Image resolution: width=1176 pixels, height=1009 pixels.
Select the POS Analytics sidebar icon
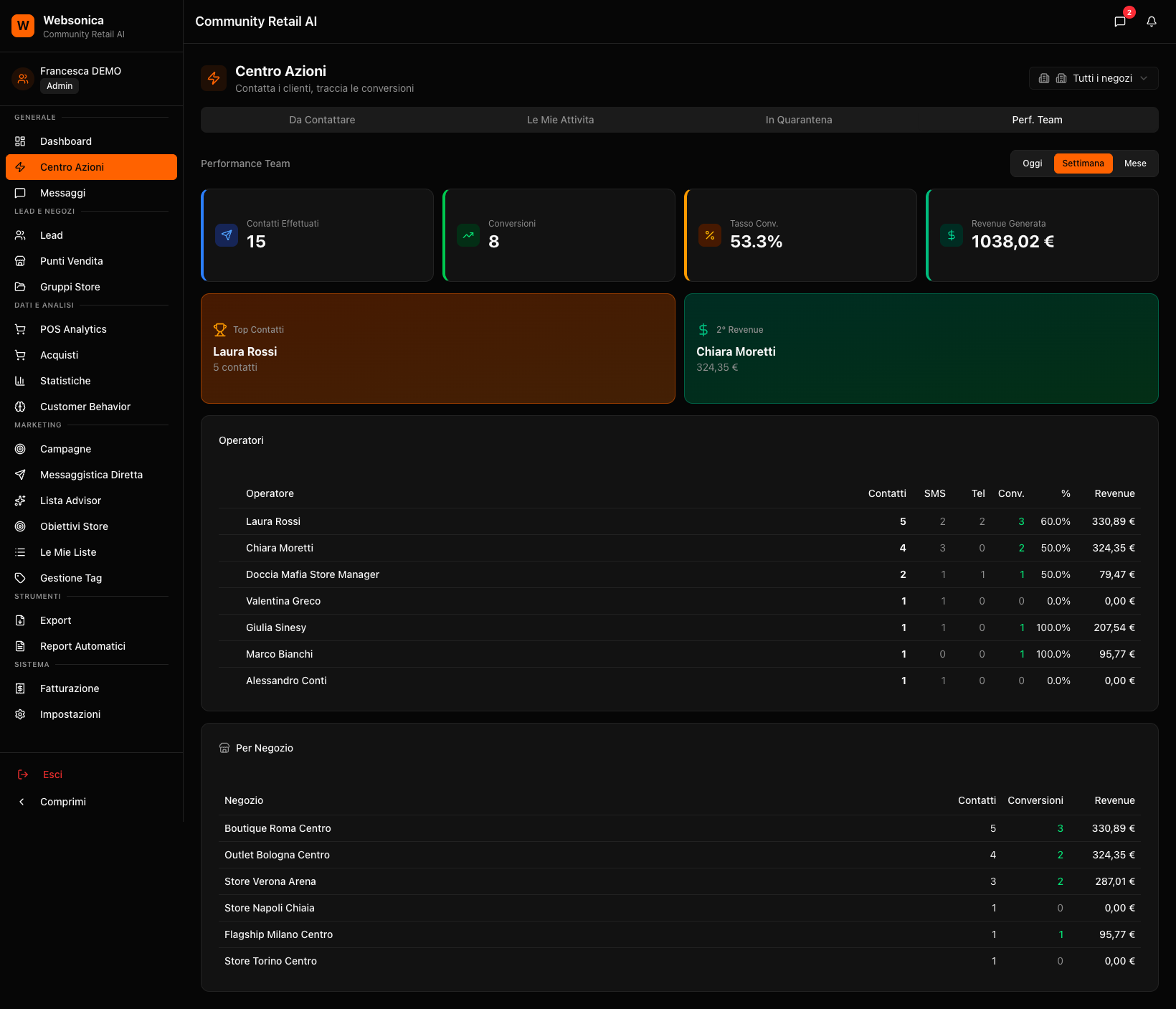pos(21,328)
